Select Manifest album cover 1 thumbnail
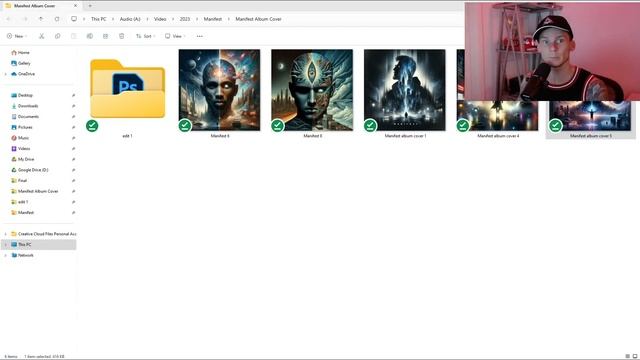The height and width of the screenshot is (360, 640). 405,90
